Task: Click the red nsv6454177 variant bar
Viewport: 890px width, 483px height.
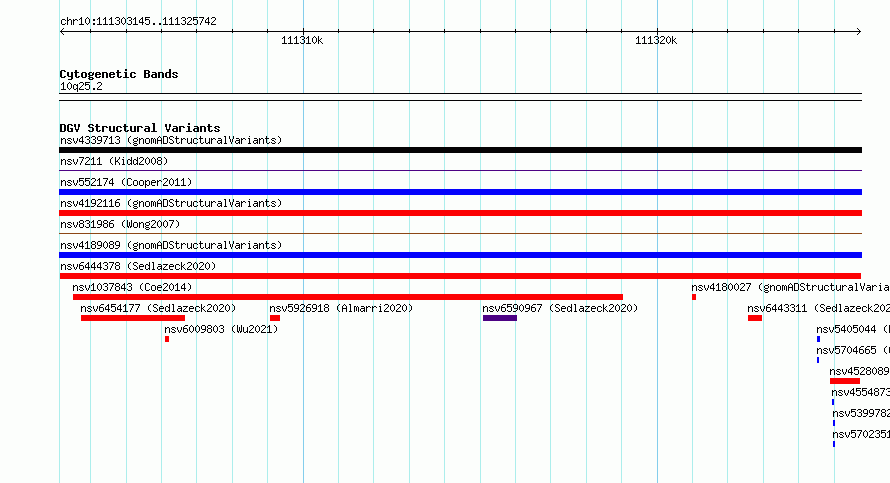Action: tap(133, 318)
